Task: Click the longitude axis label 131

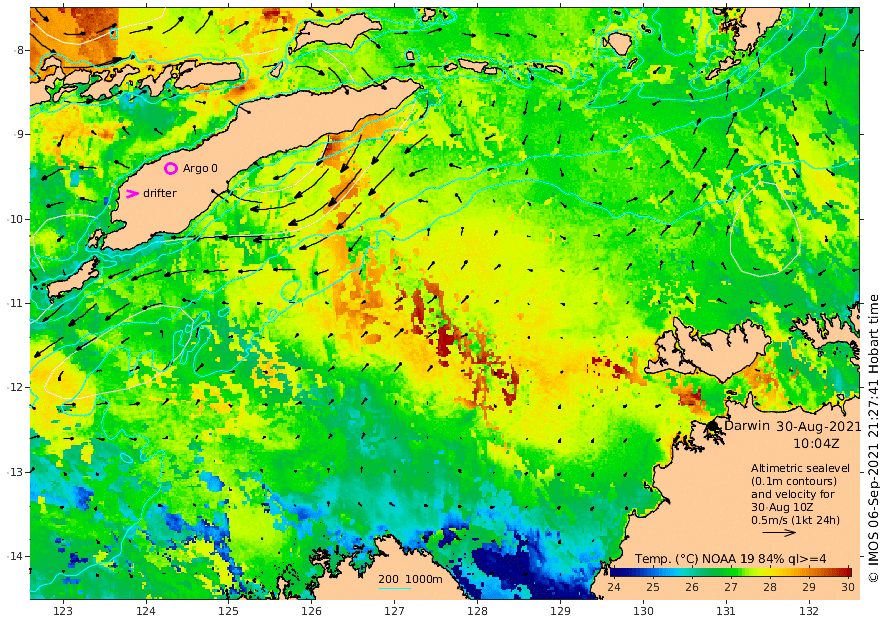Action: tap(726, 611)
